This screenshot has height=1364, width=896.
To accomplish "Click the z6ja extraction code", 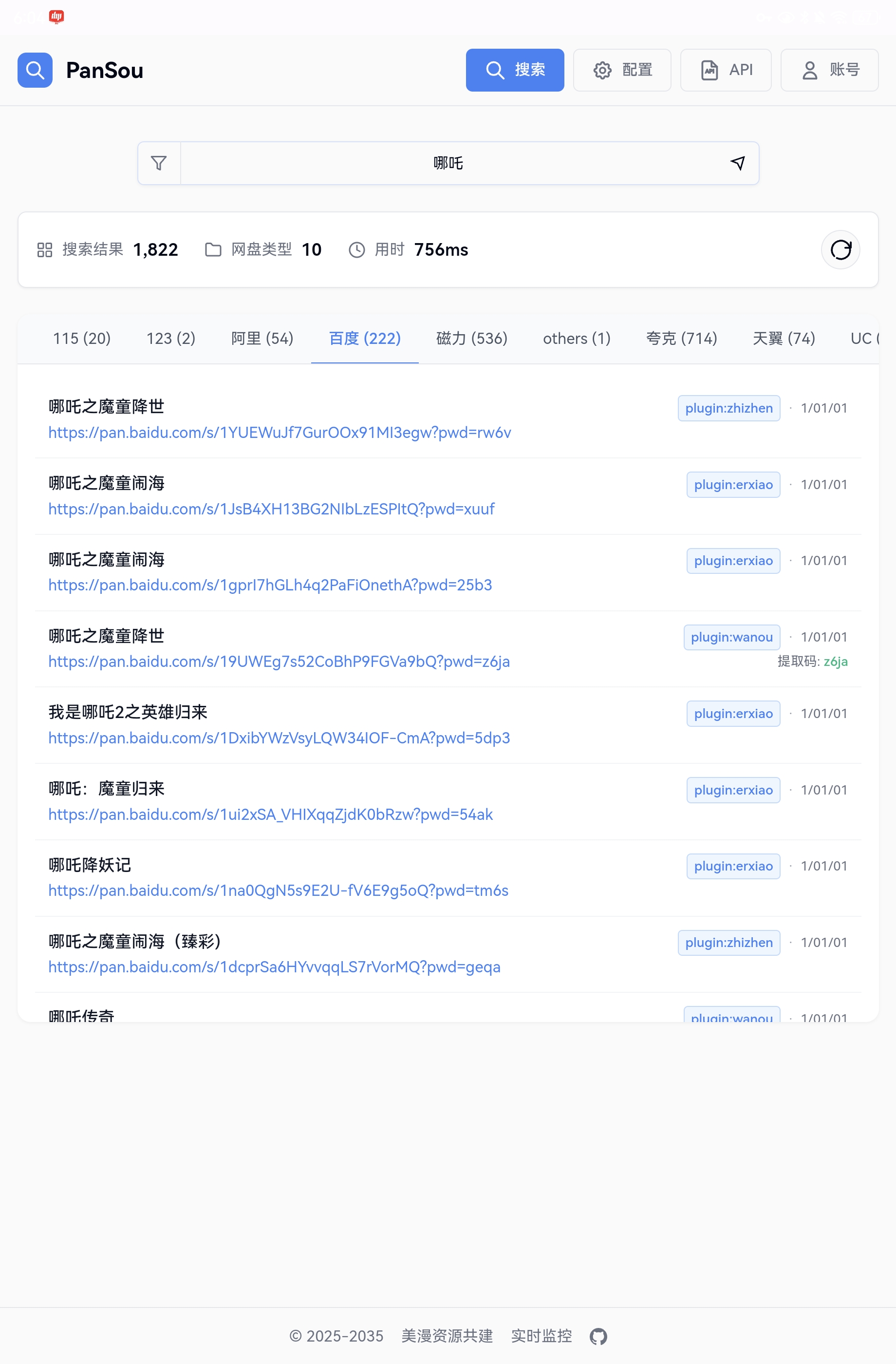I will (x=835, y=662).
